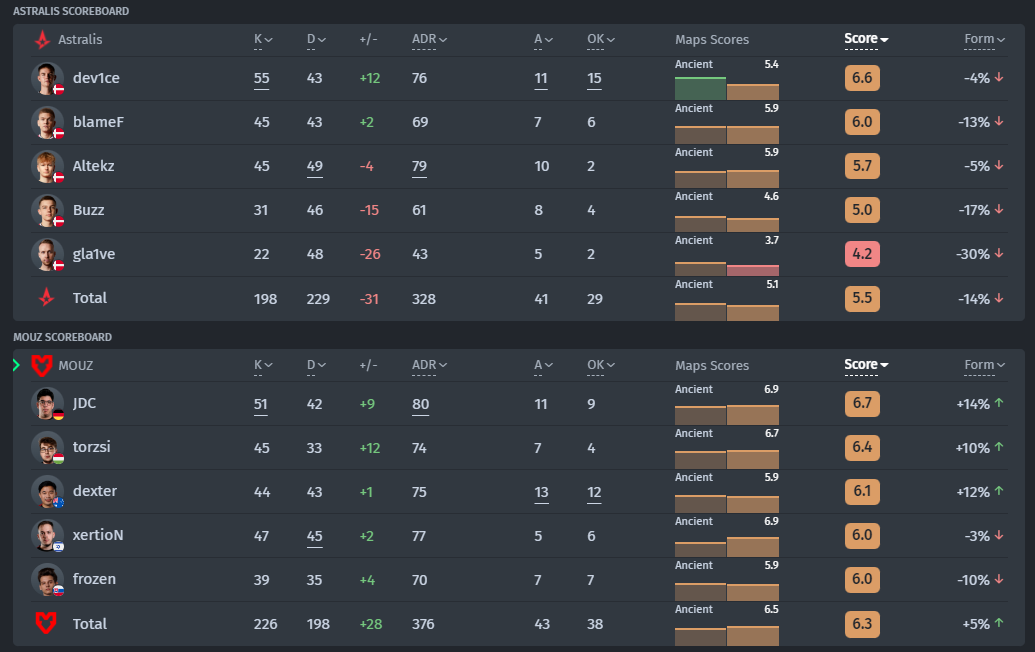Open frozen player profile link
1035x652 pixels.
point(94,579)
